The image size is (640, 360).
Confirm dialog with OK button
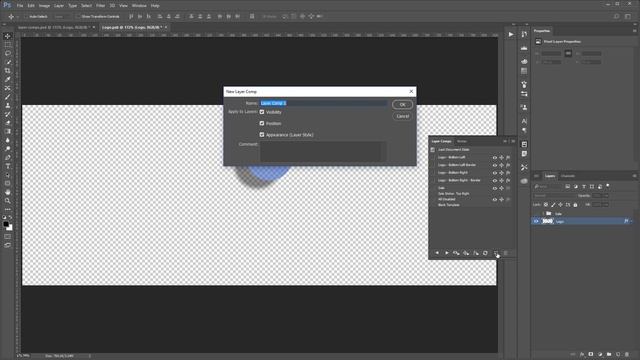click(x=402, y=104)
